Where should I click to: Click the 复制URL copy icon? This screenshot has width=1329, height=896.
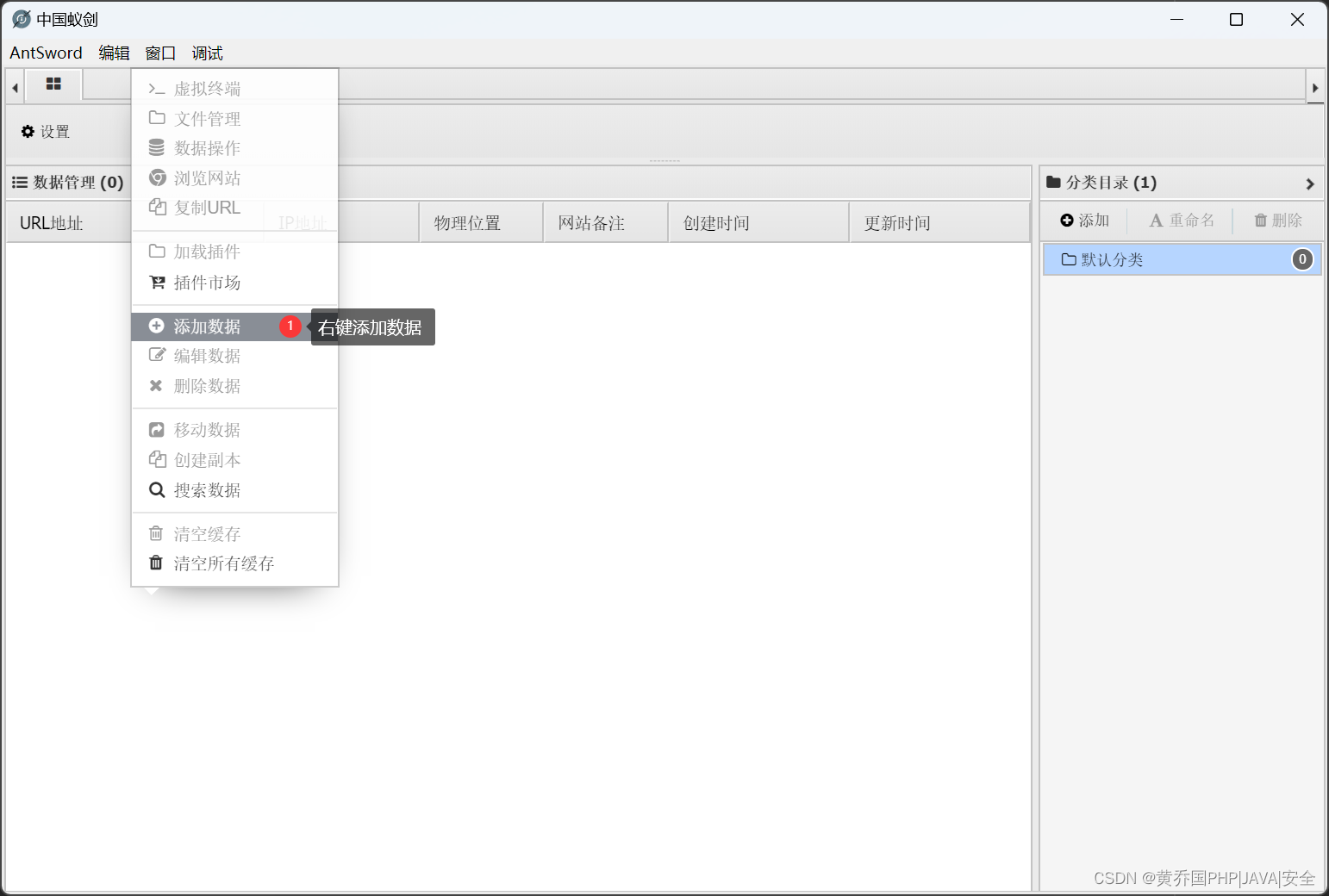[x=157, y=207]
